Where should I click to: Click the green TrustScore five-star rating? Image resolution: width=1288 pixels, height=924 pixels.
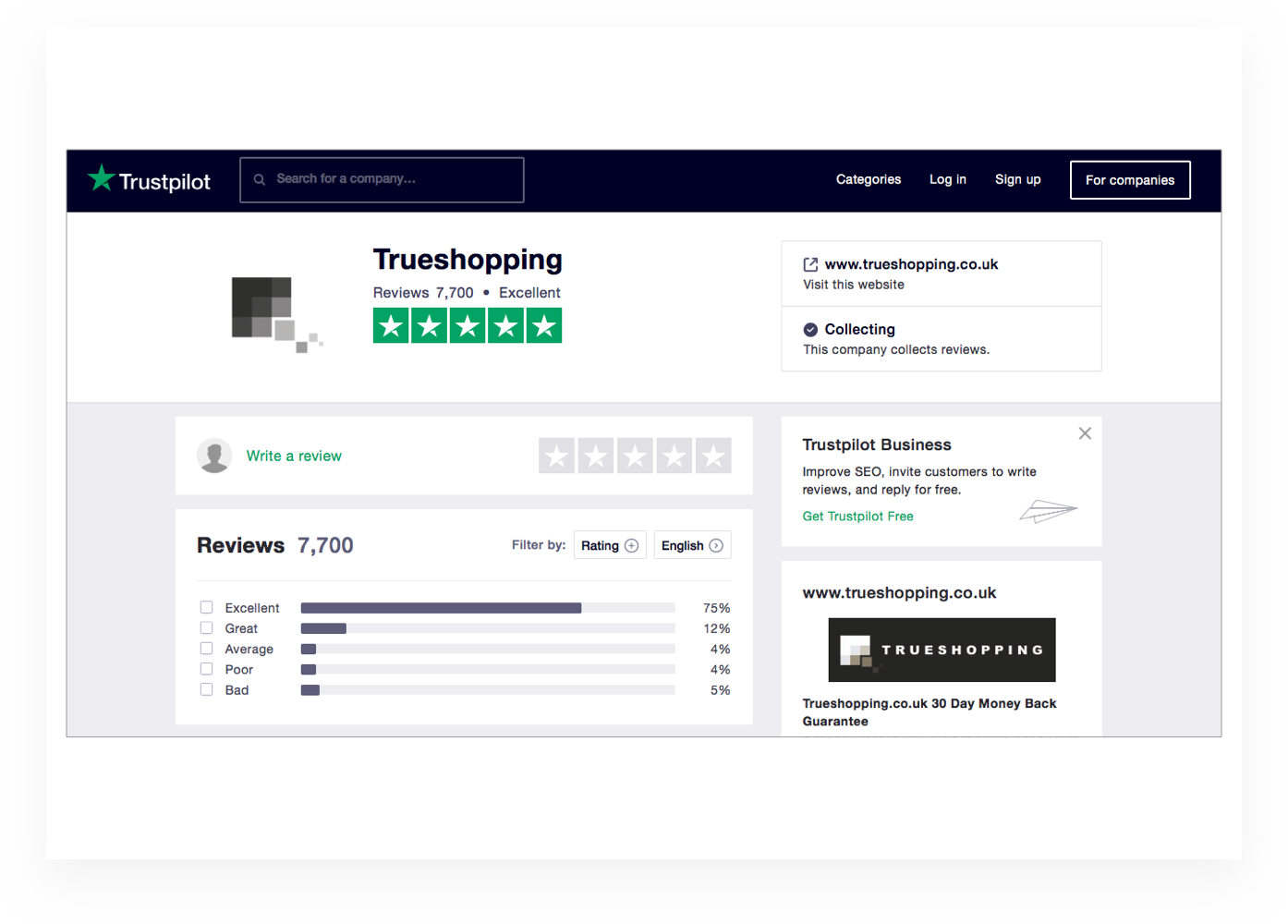468,325
